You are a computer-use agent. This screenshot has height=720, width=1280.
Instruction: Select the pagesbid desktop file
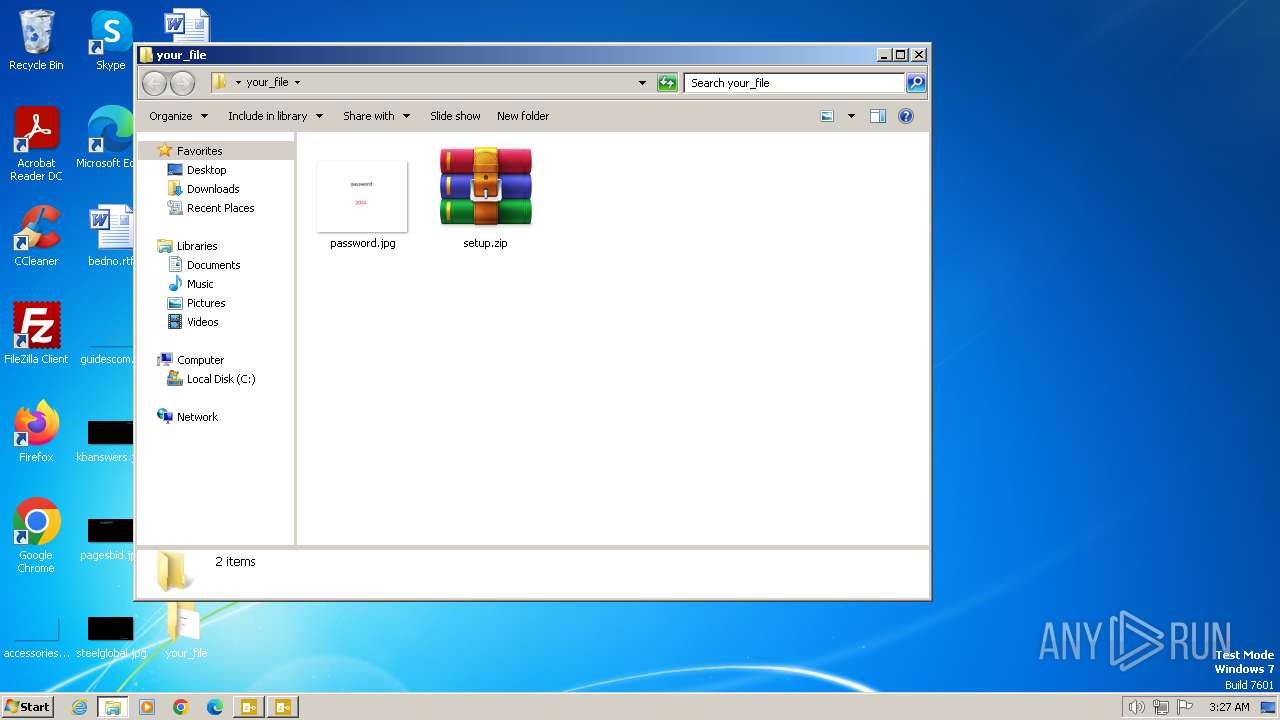[108, 539]
